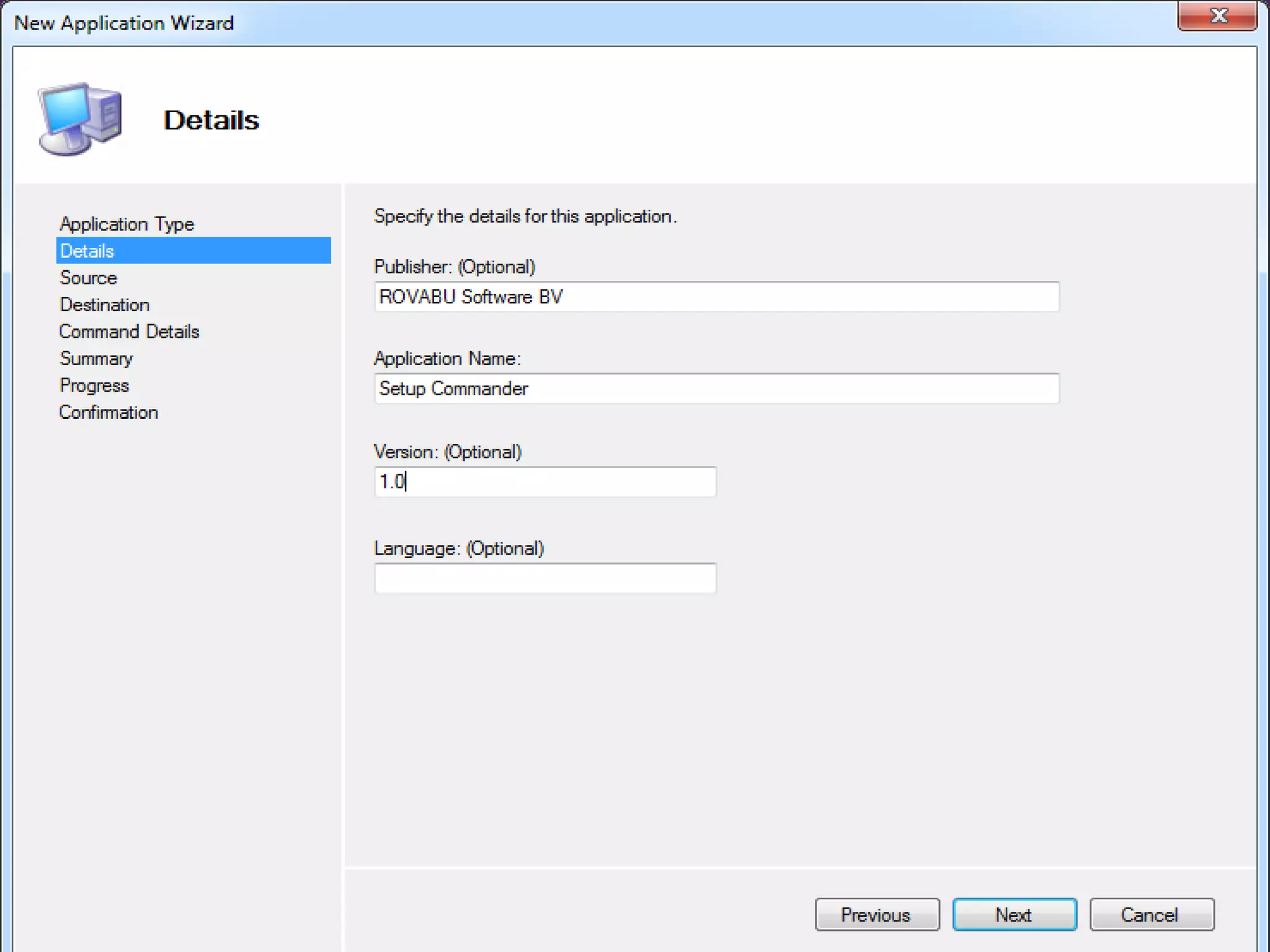The image size is (1270, 952).
Task: Click inside the Version field
Action: [544, 482]
